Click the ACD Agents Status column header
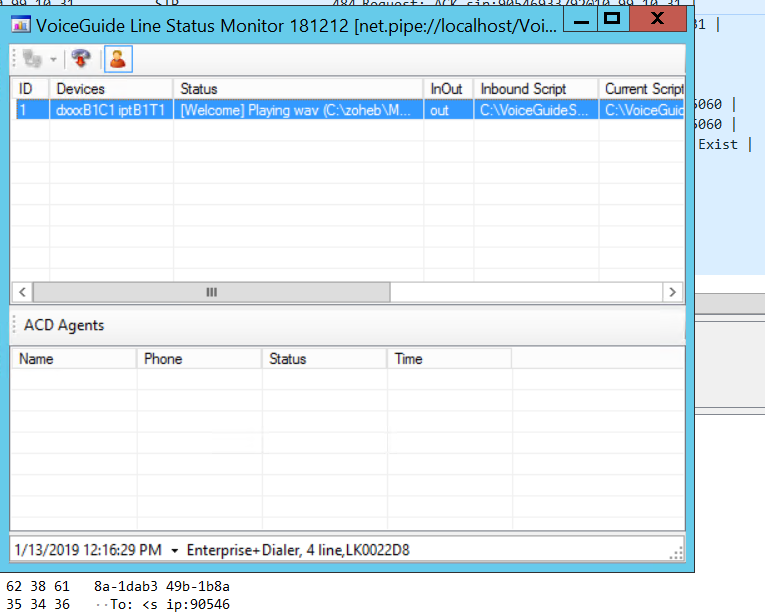Screen dimensions: 765x614 324,359
